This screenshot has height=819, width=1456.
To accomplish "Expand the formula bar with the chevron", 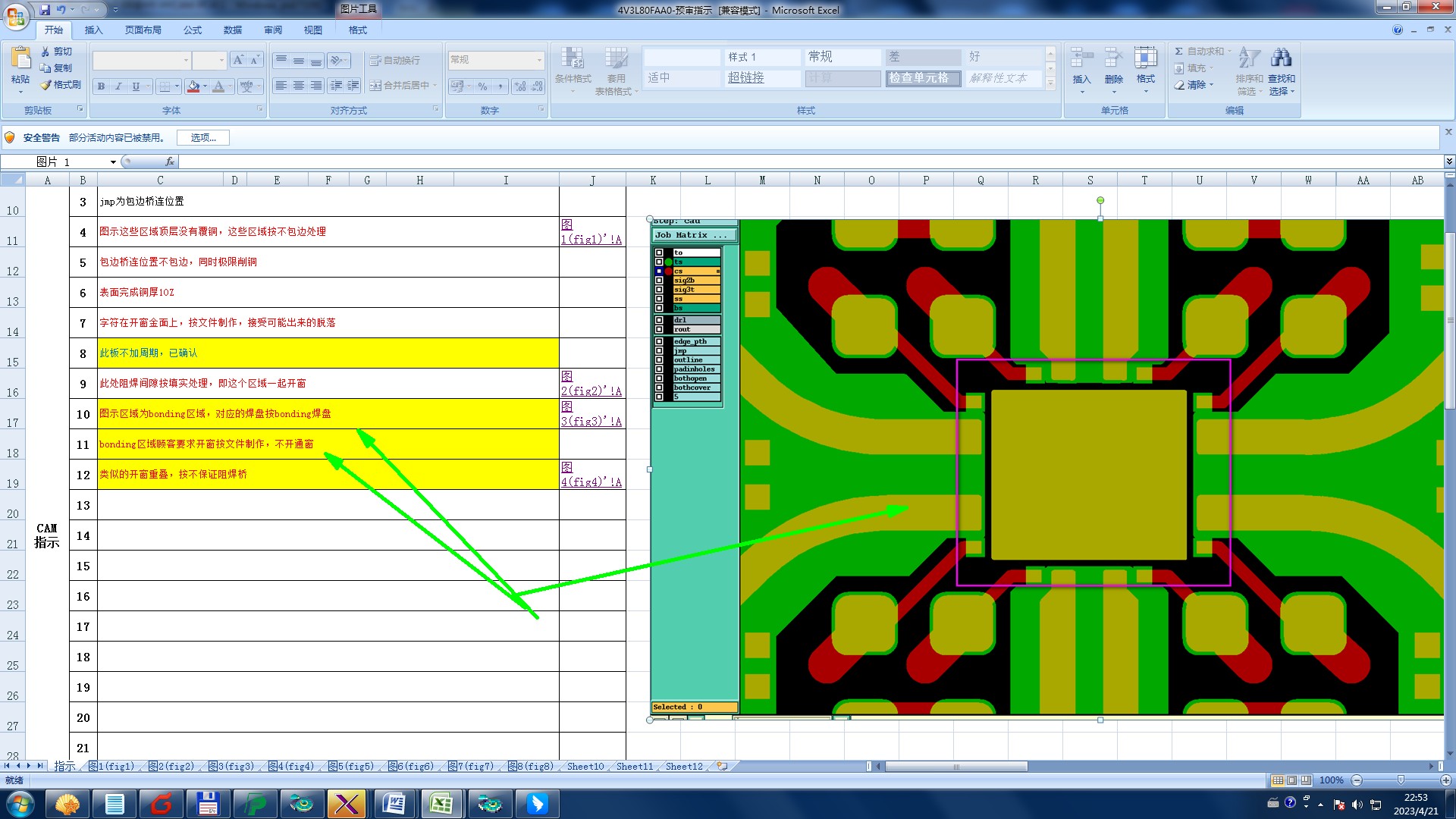I will point(1448,162).
